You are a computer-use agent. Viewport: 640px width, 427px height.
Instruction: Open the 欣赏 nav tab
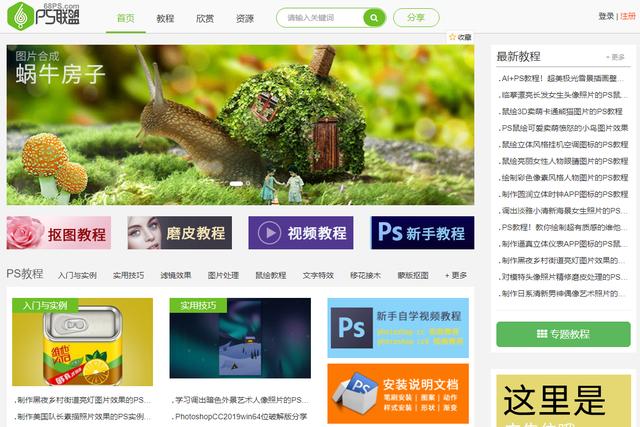point(205,18)
